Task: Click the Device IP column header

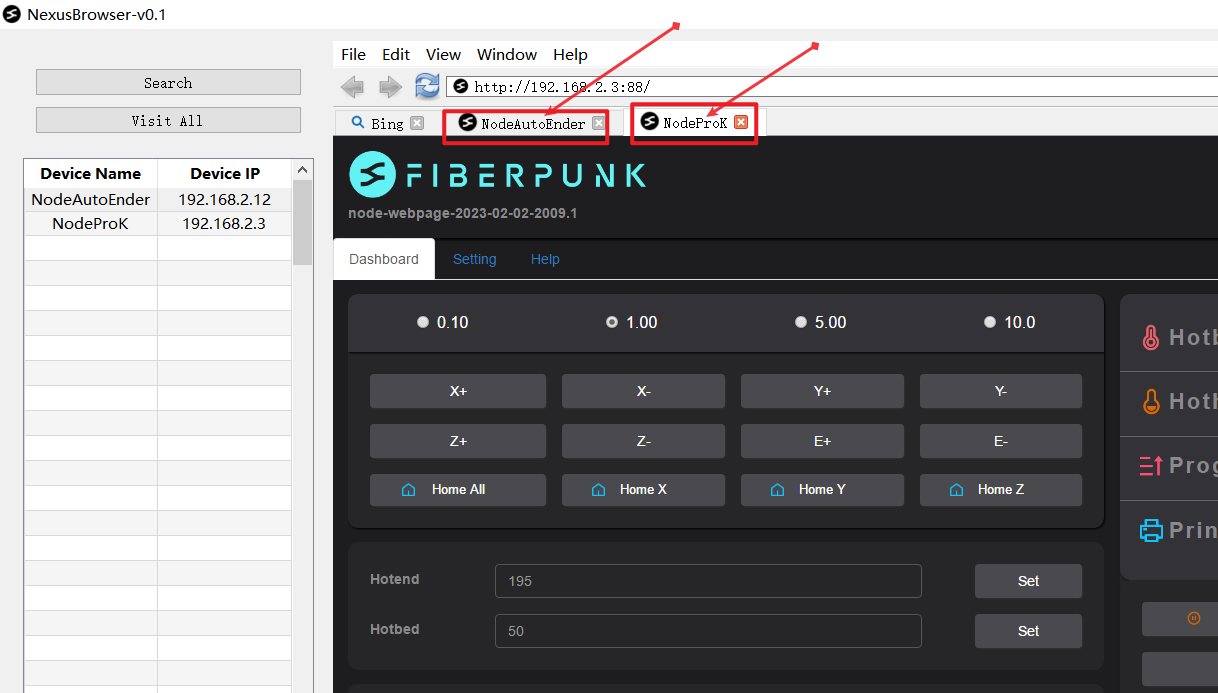Action: click(225, 173)
